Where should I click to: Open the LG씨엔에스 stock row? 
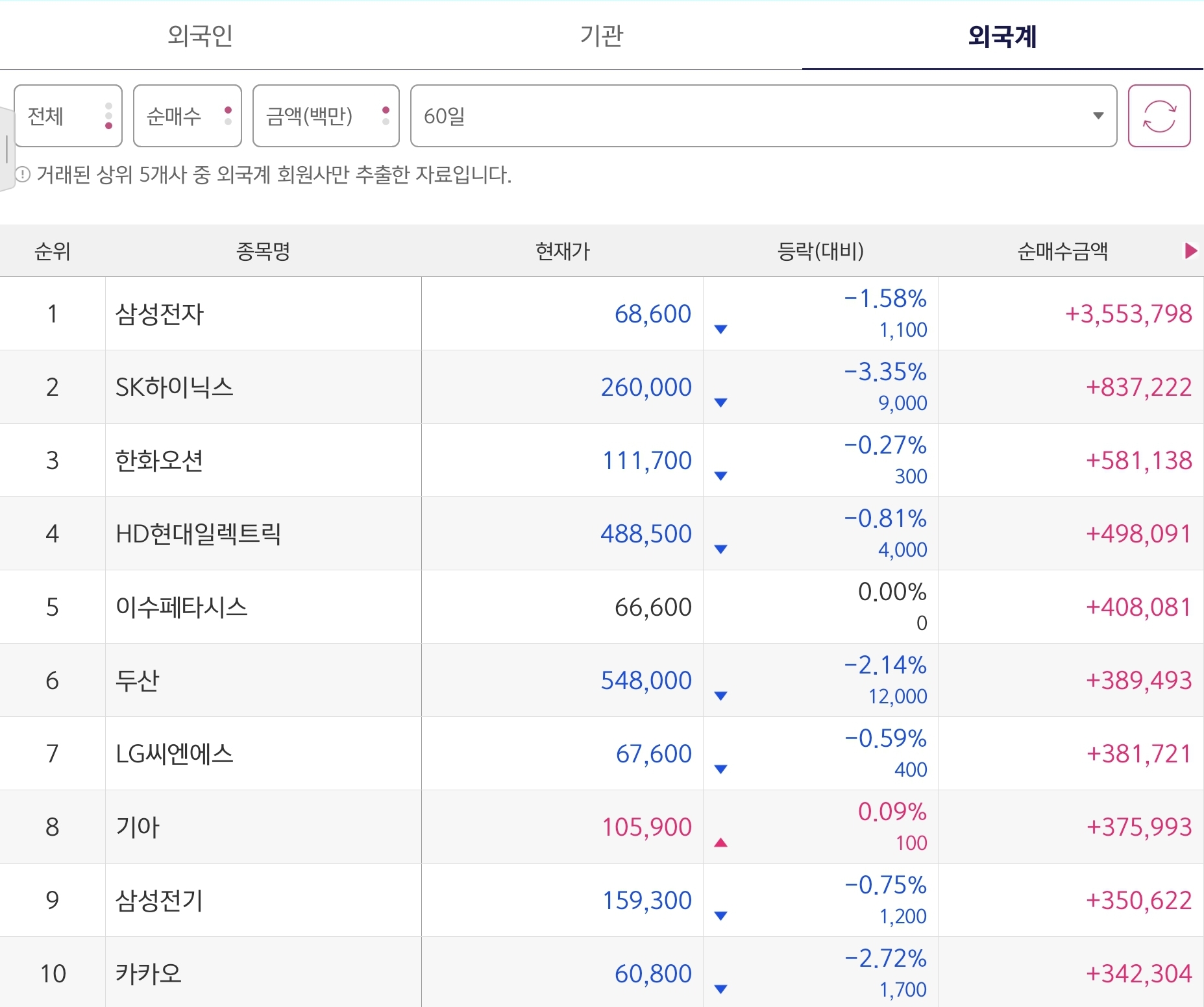click(602, 754)
